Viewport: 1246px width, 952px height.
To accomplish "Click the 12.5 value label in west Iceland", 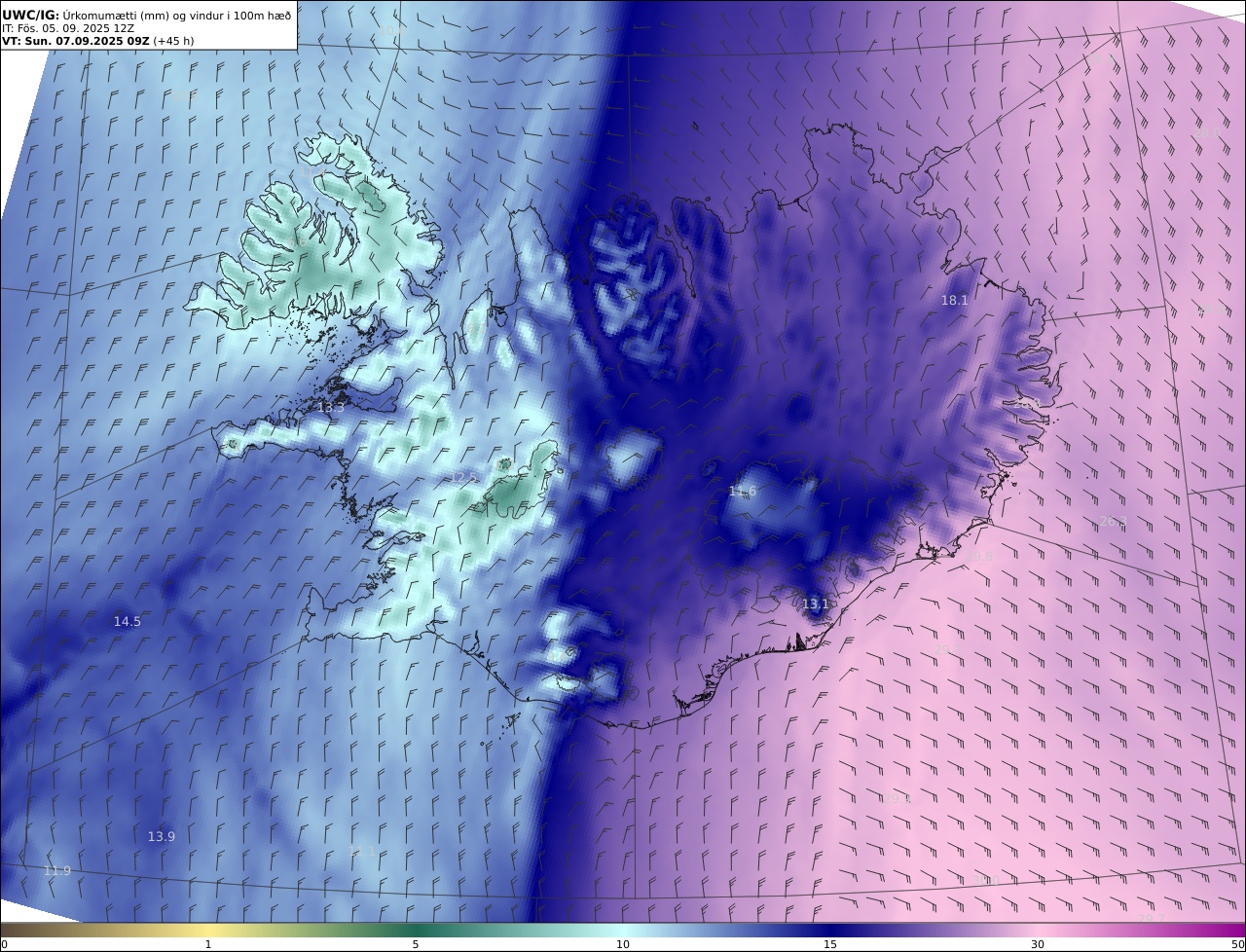I will tap(464, 477).
